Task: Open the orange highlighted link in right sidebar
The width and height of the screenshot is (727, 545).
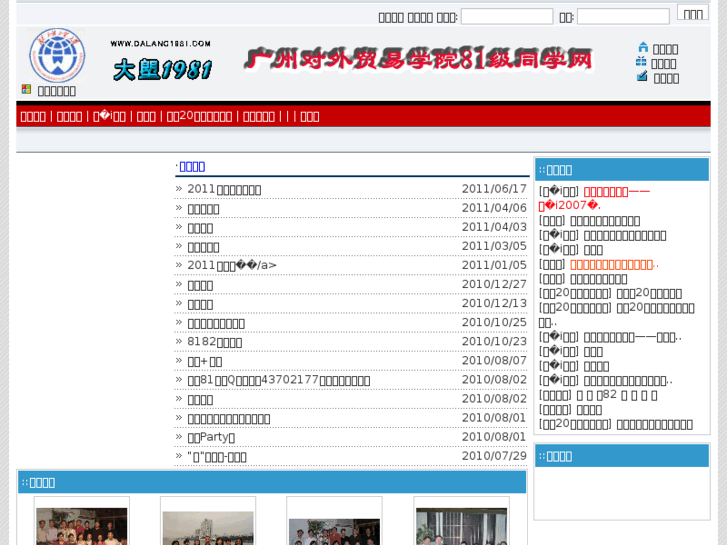Action: [614, 264]
